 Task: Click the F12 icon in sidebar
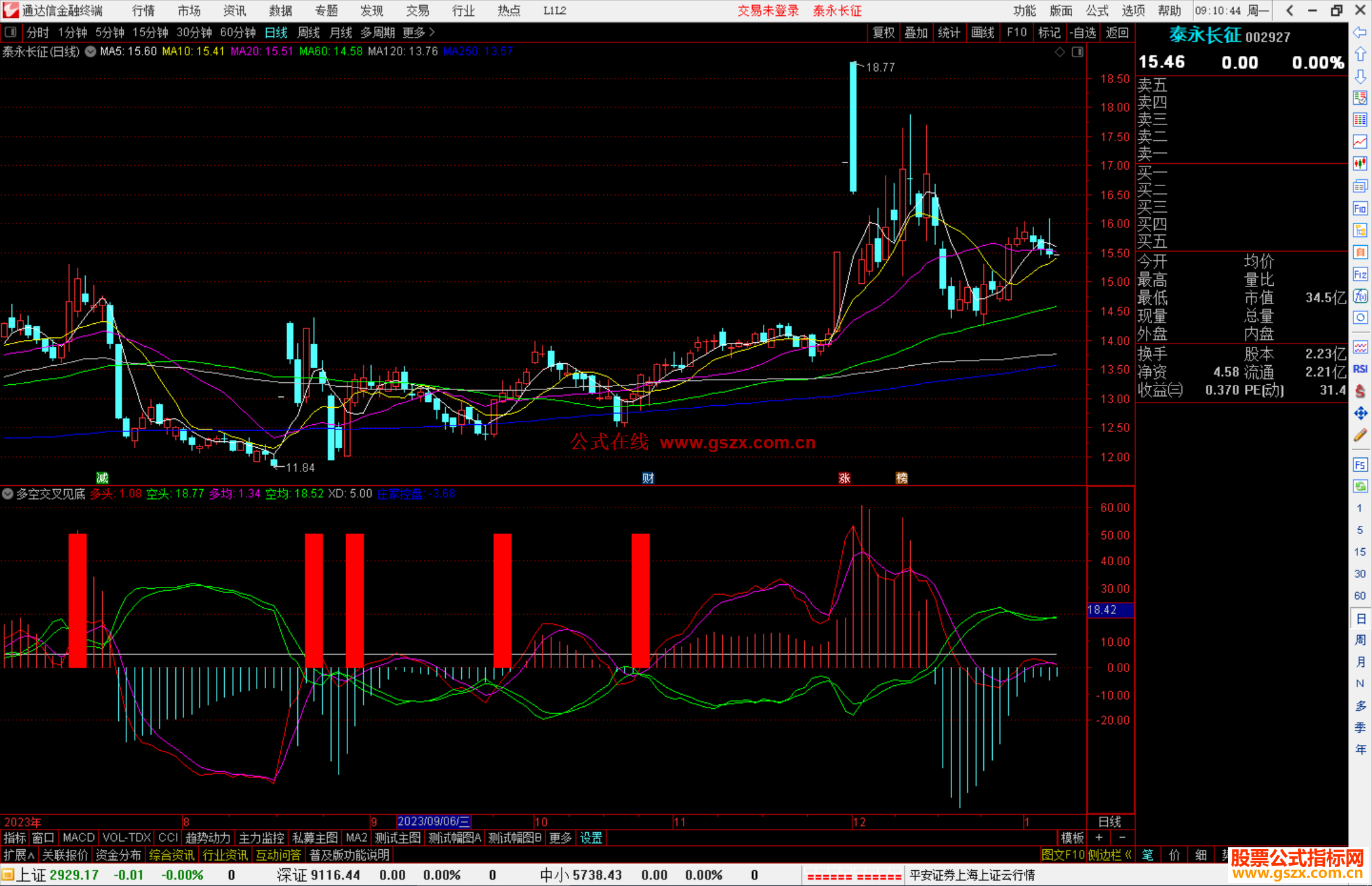point(1360,274)
